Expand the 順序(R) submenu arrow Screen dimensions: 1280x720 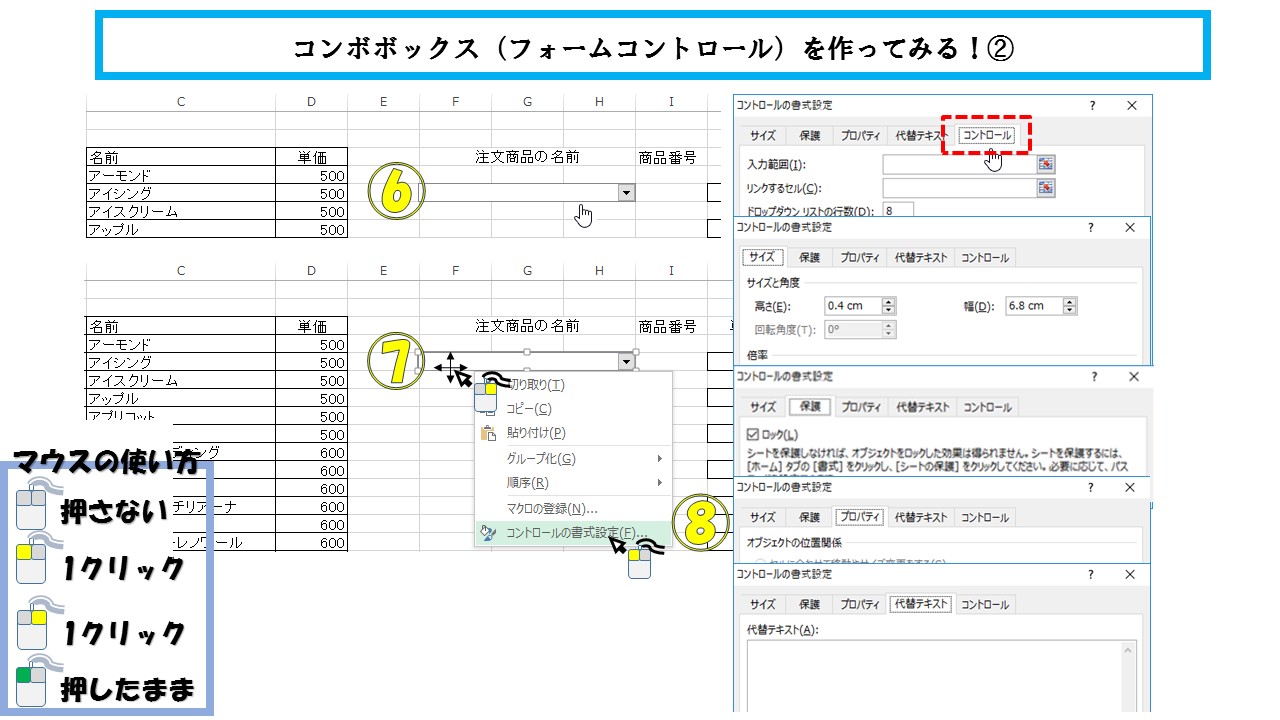pyautogui.click(x=660, y=483)
